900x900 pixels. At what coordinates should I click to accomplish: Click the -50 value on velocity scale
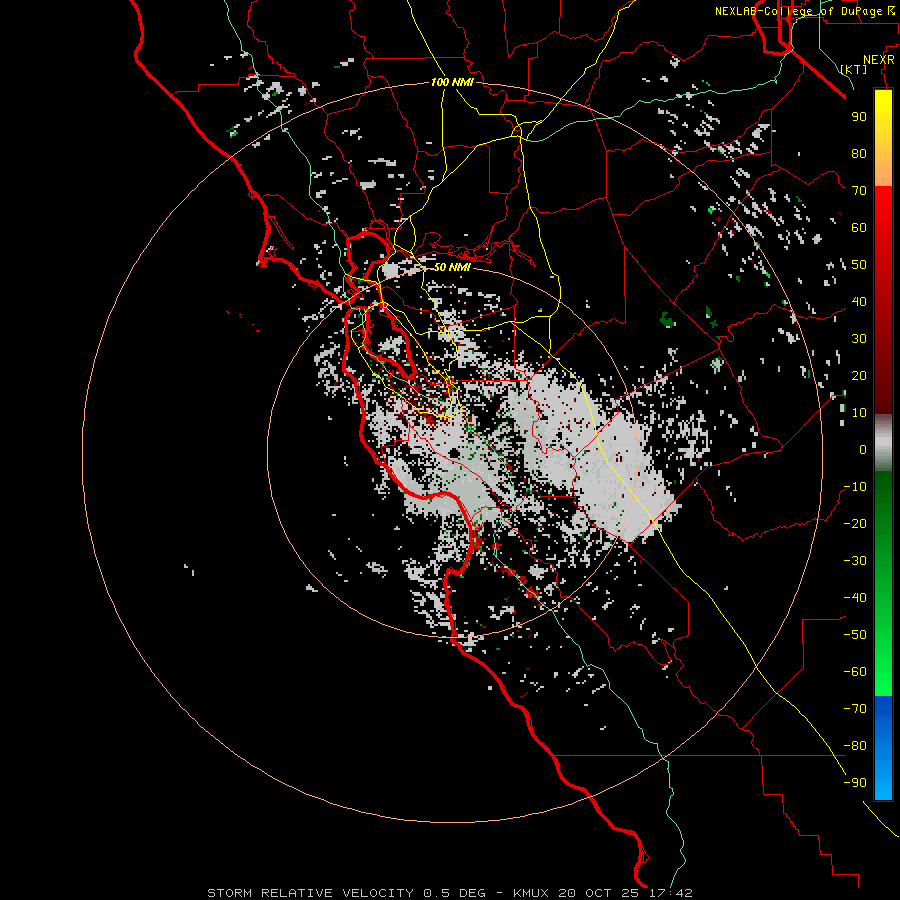click(855, 635)
